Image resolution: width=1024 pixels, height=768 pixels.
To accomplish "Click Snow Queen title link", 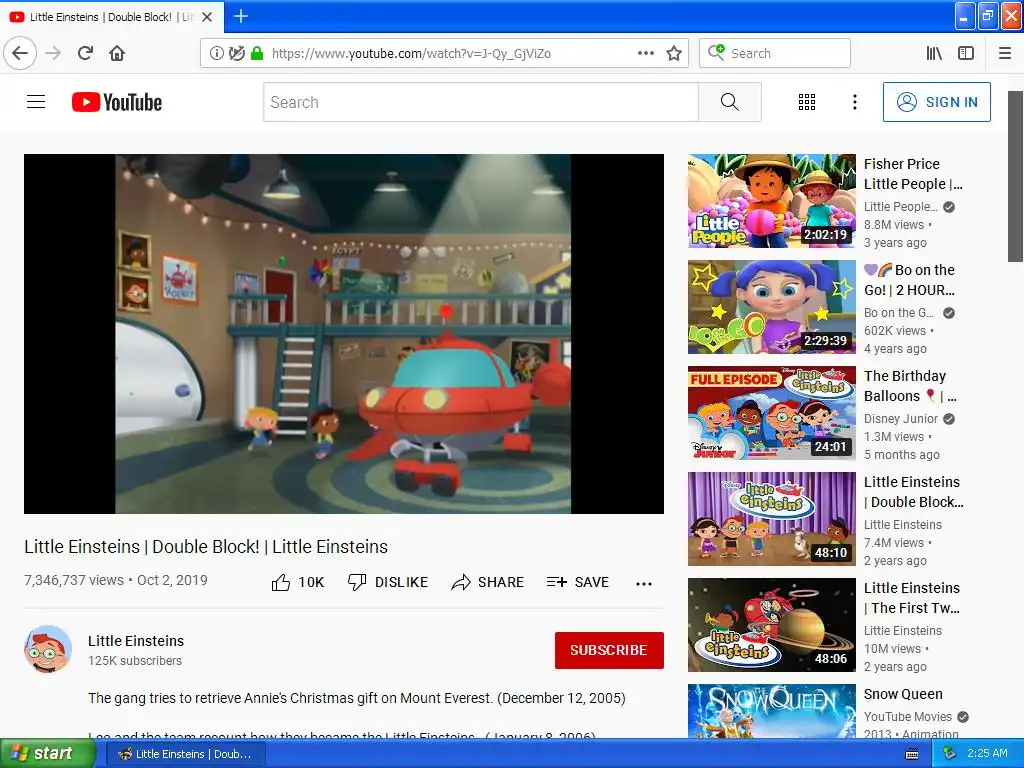I will click(x=903, y=694).
